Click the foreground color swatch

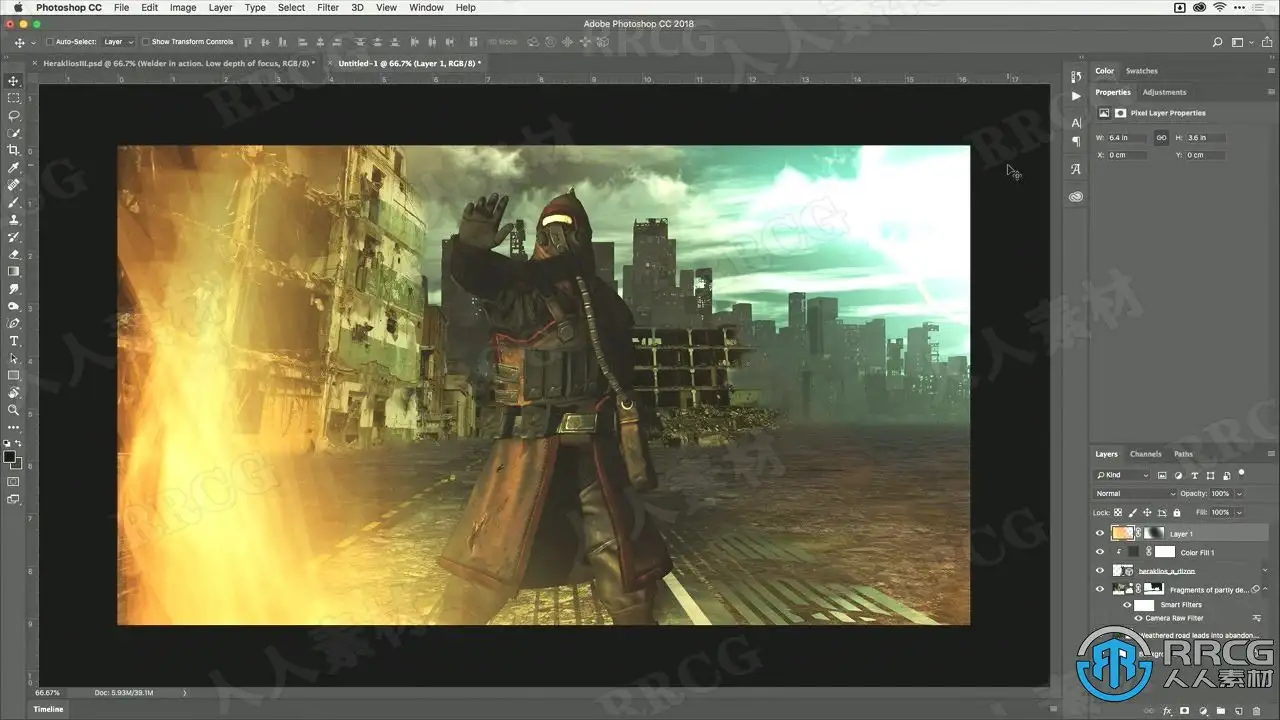tap(10, 457)
